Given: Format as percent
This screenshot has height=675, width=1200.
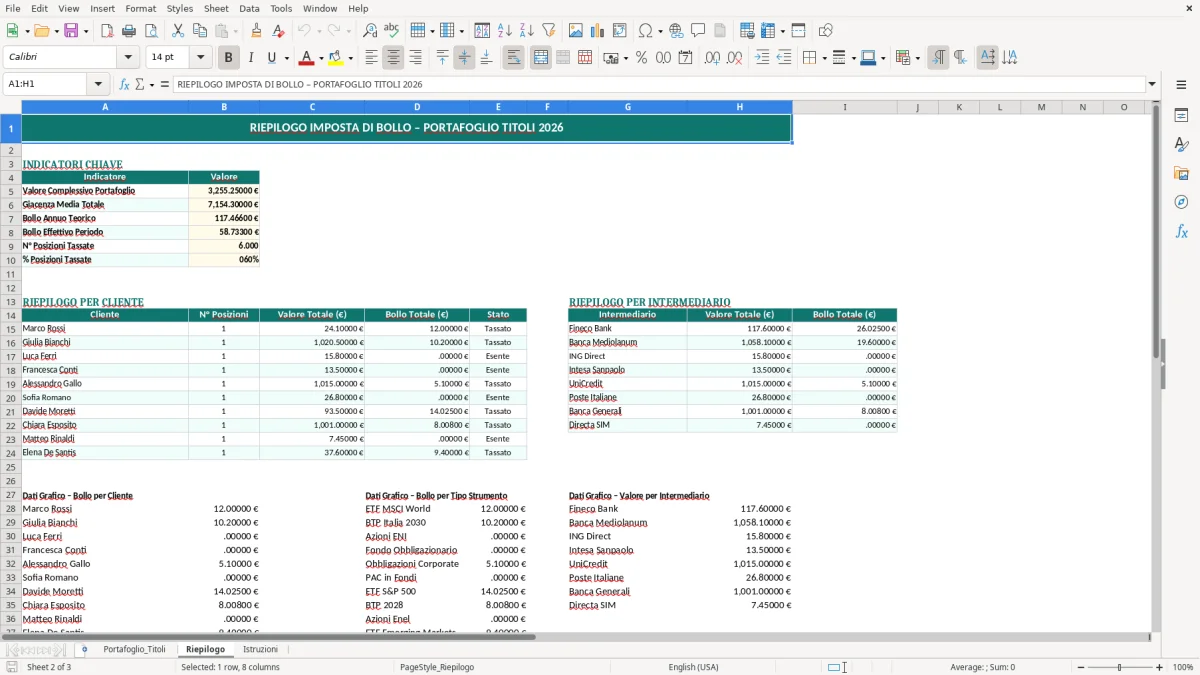Looking at the screenshot, I should point(641,58).
